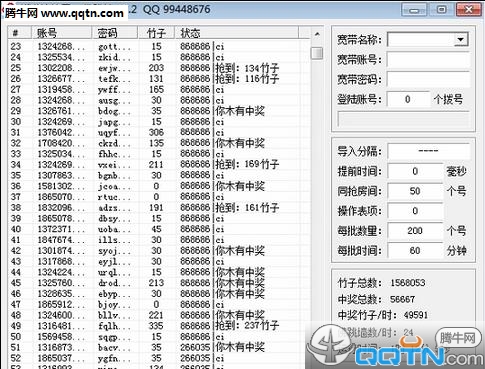Sort by the 密码 column header
Image resolution: width=485 pixels, height=369 pixels.
pyautogui.click(x=115, y=33)
